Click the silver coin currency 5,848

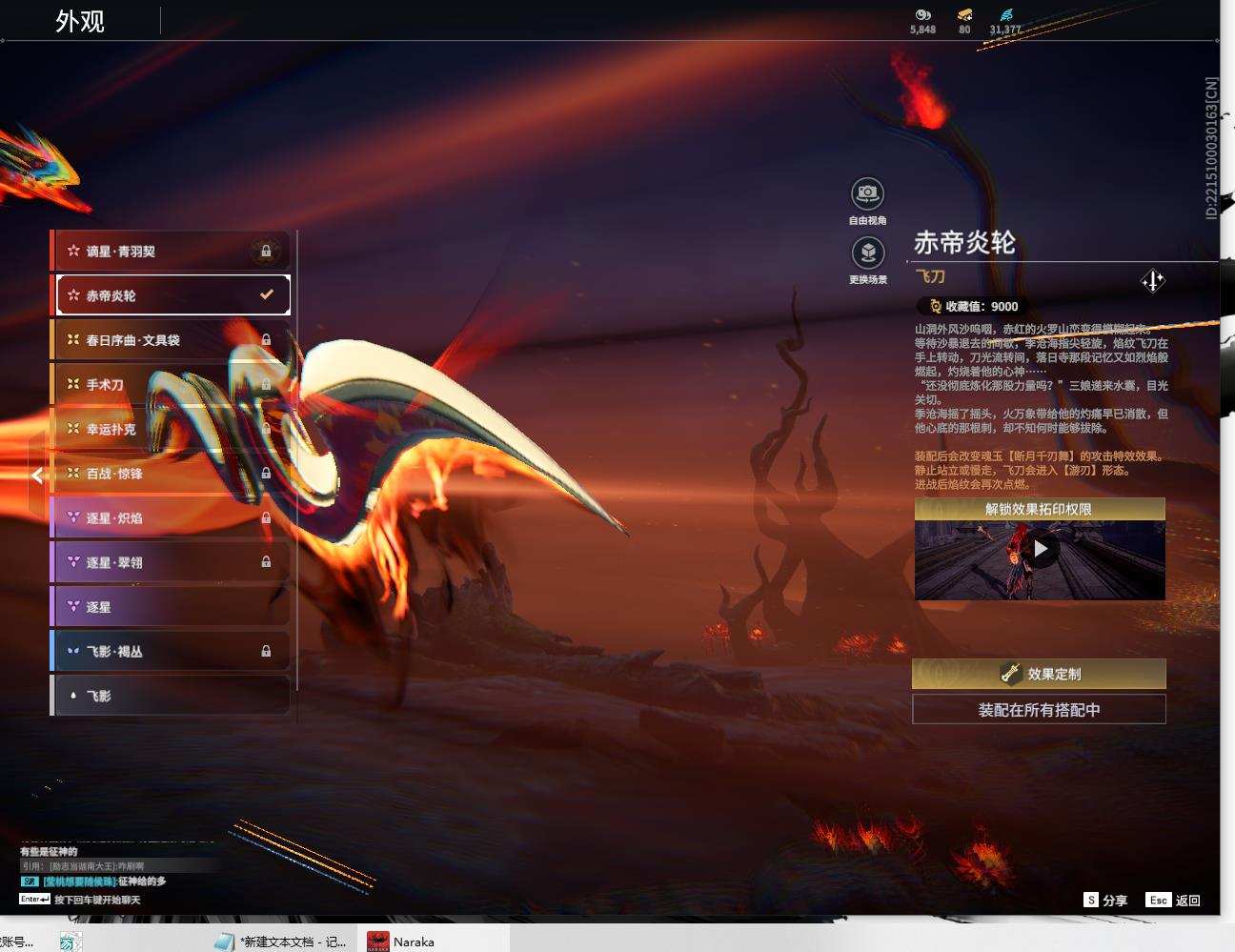click(x=922, y=21)
